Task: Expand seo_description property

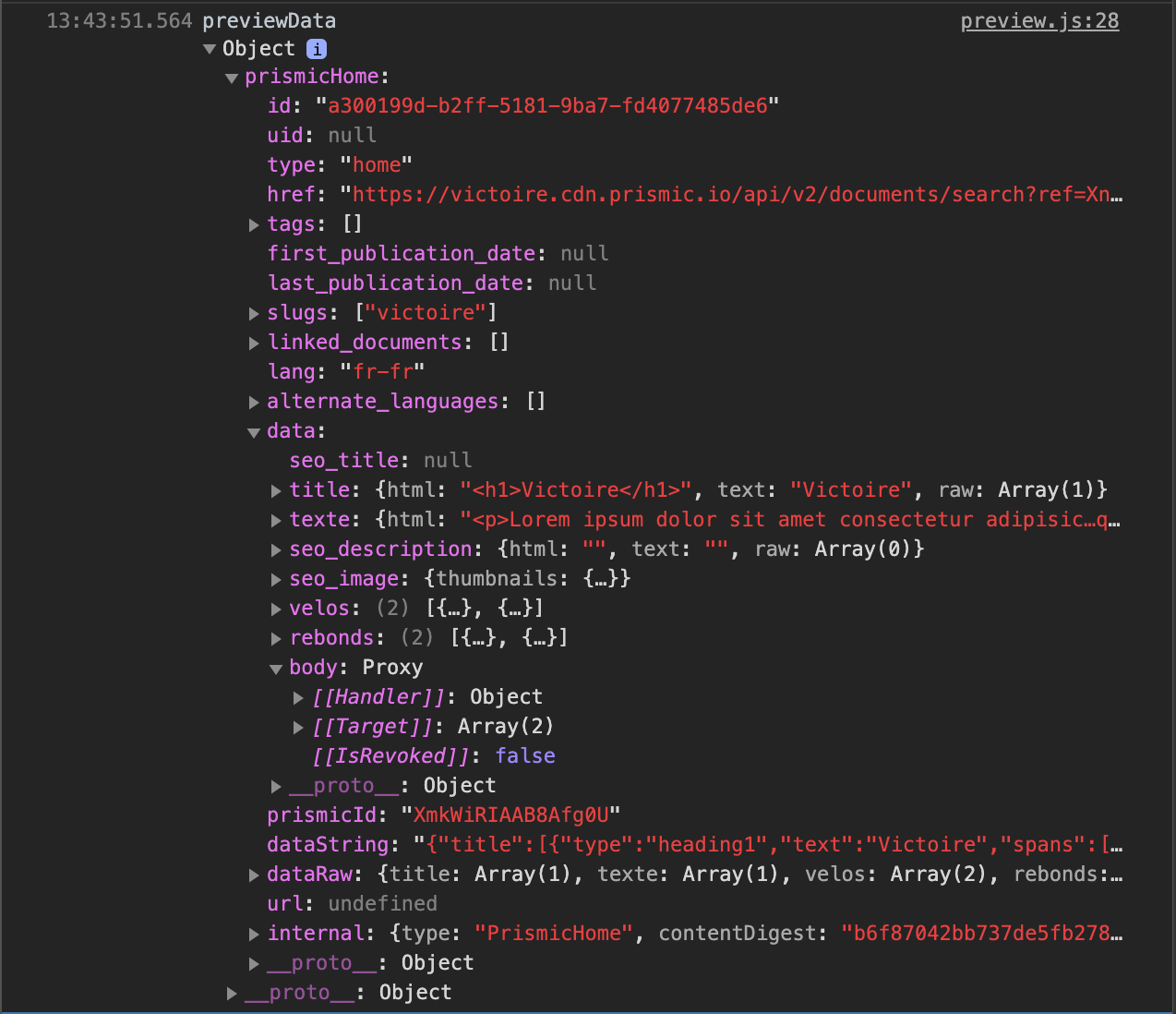Action: (276, 549)
